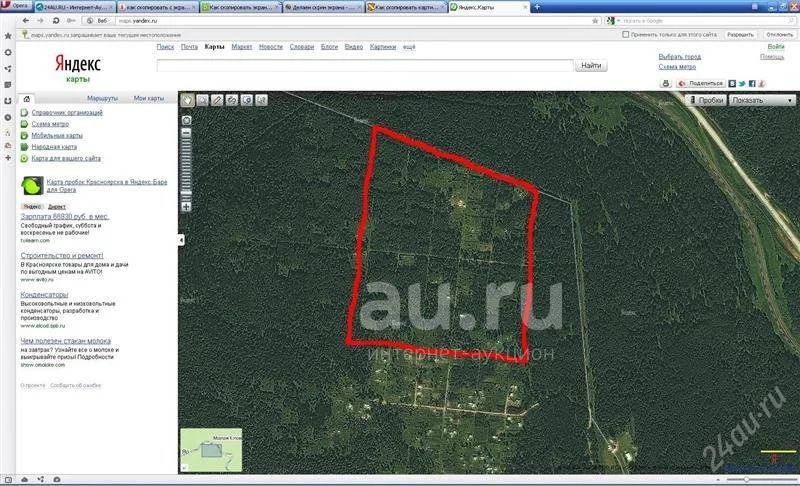
Task: Go to Новости in Yandex services menu
Action: pyautogui.click(x=271, y=47)
